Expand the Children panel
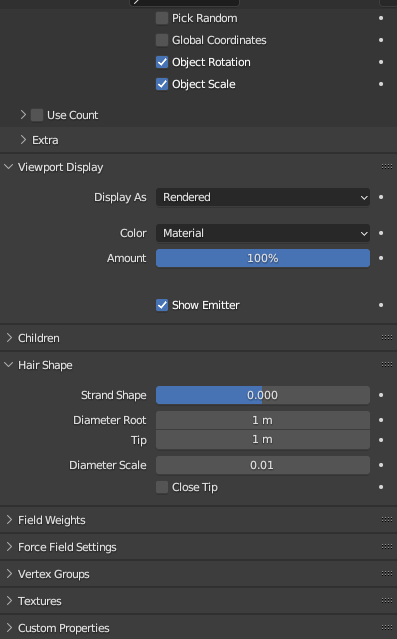Screen dimensions: 397x639 9,338
